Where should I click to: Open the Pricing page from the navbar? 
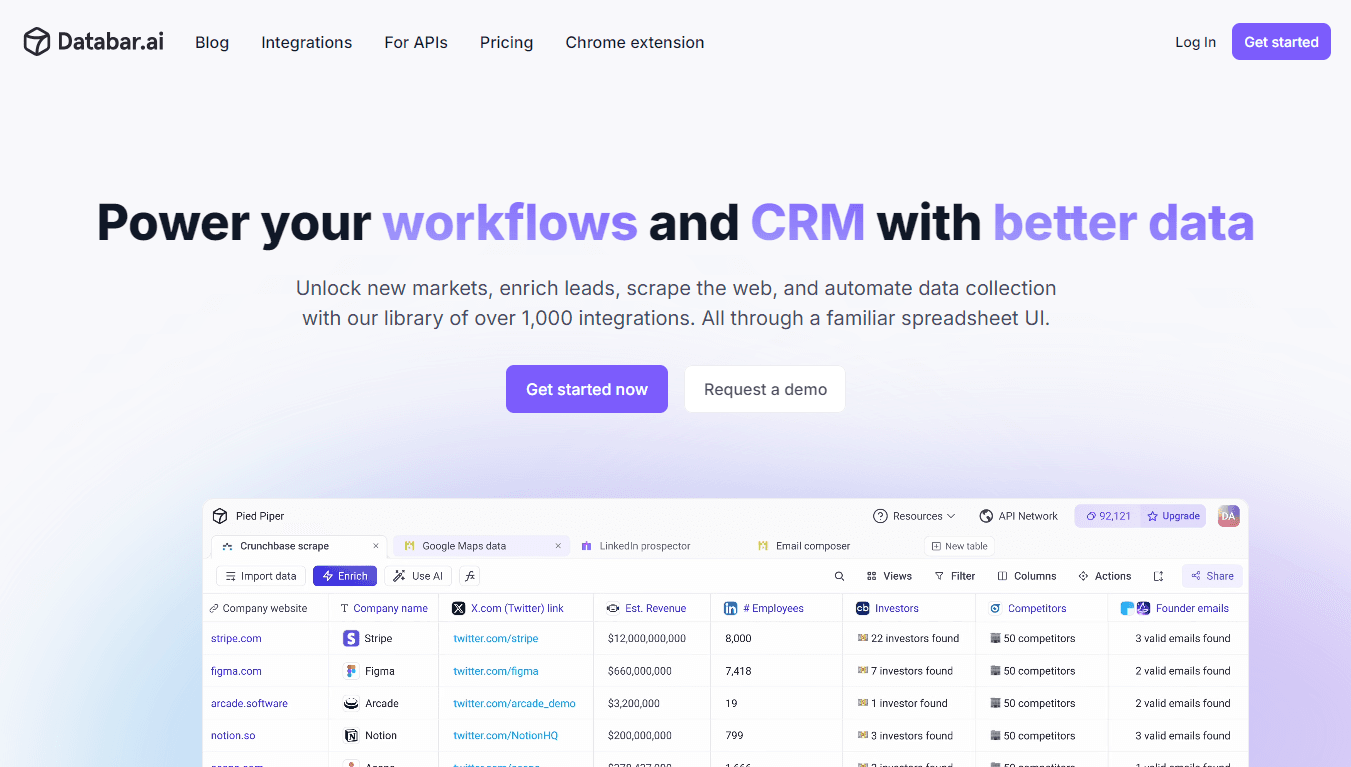click(x=506, y=42)
